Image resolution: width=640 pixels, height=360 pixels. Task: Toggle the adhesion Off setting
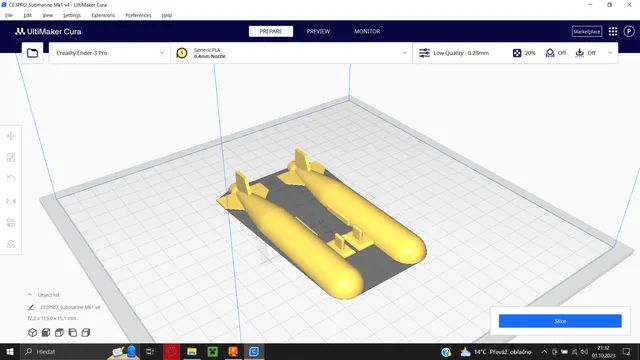pos(585,53)
